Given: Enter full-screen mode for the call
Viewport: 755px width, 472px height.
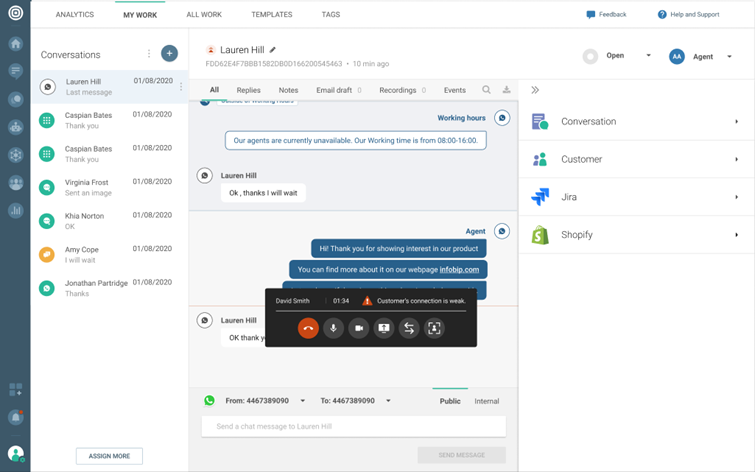Looking at the screenshot, I should 434,328.
